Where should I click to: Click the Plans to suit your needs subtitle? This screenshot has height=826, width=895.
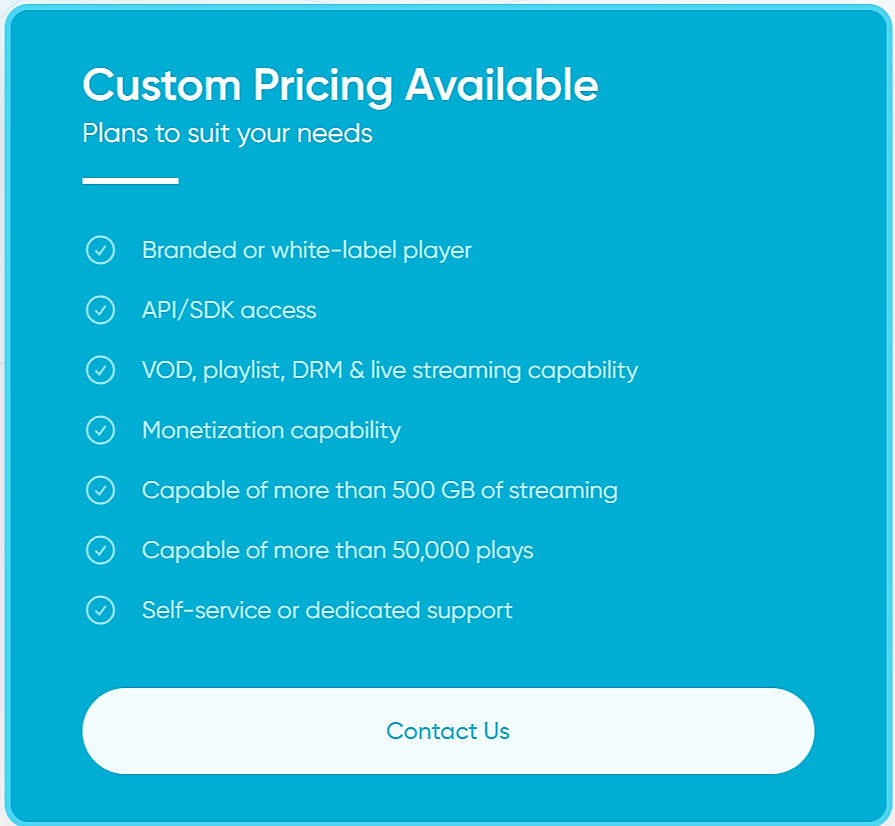(x=227, y=133)
